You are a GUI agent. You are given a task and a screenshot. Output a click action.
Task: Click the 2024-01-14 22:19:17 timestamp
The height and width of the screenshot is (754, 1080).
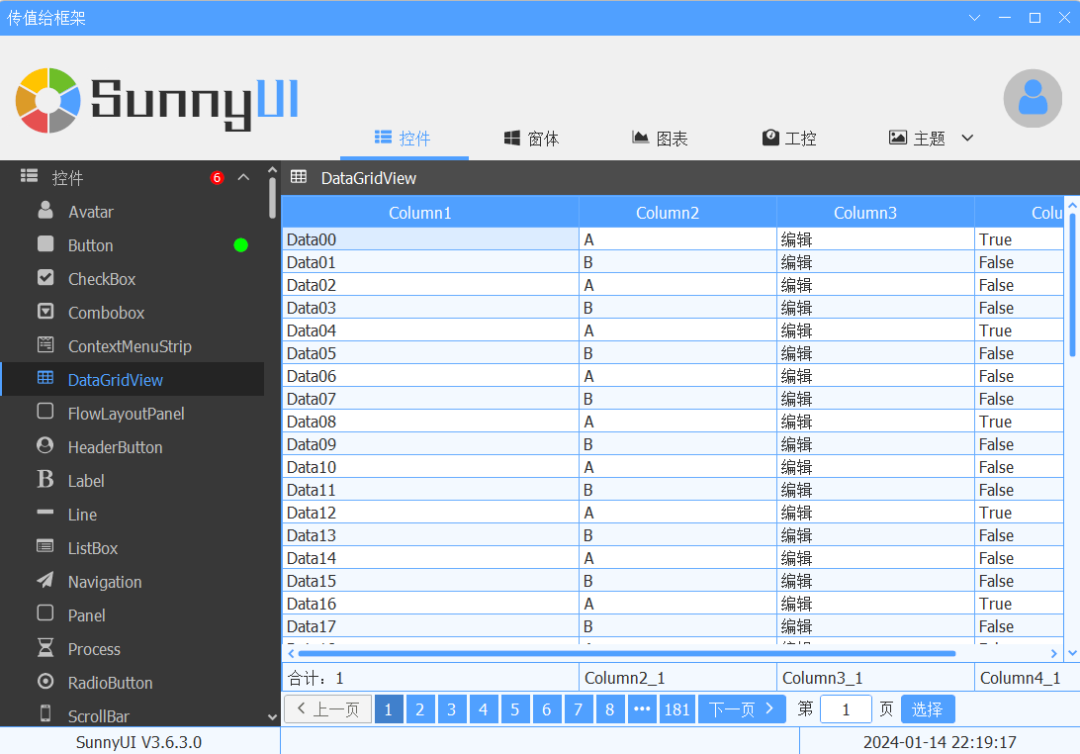click(939, 742)
